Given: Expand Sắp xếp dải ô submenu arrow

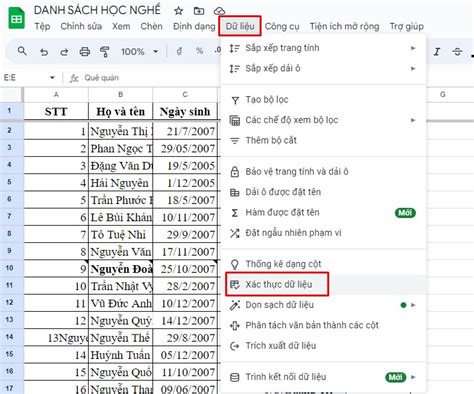Looking at the screenshot, I should pyautogui.click(x=413, y=69).
